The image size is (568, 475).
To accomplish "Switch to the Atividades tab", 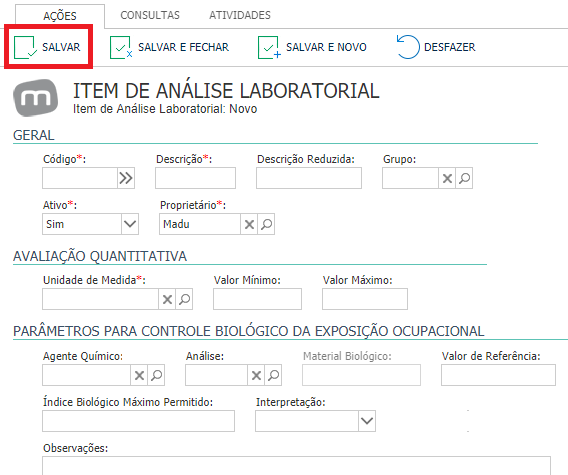I will pos(240,15).
